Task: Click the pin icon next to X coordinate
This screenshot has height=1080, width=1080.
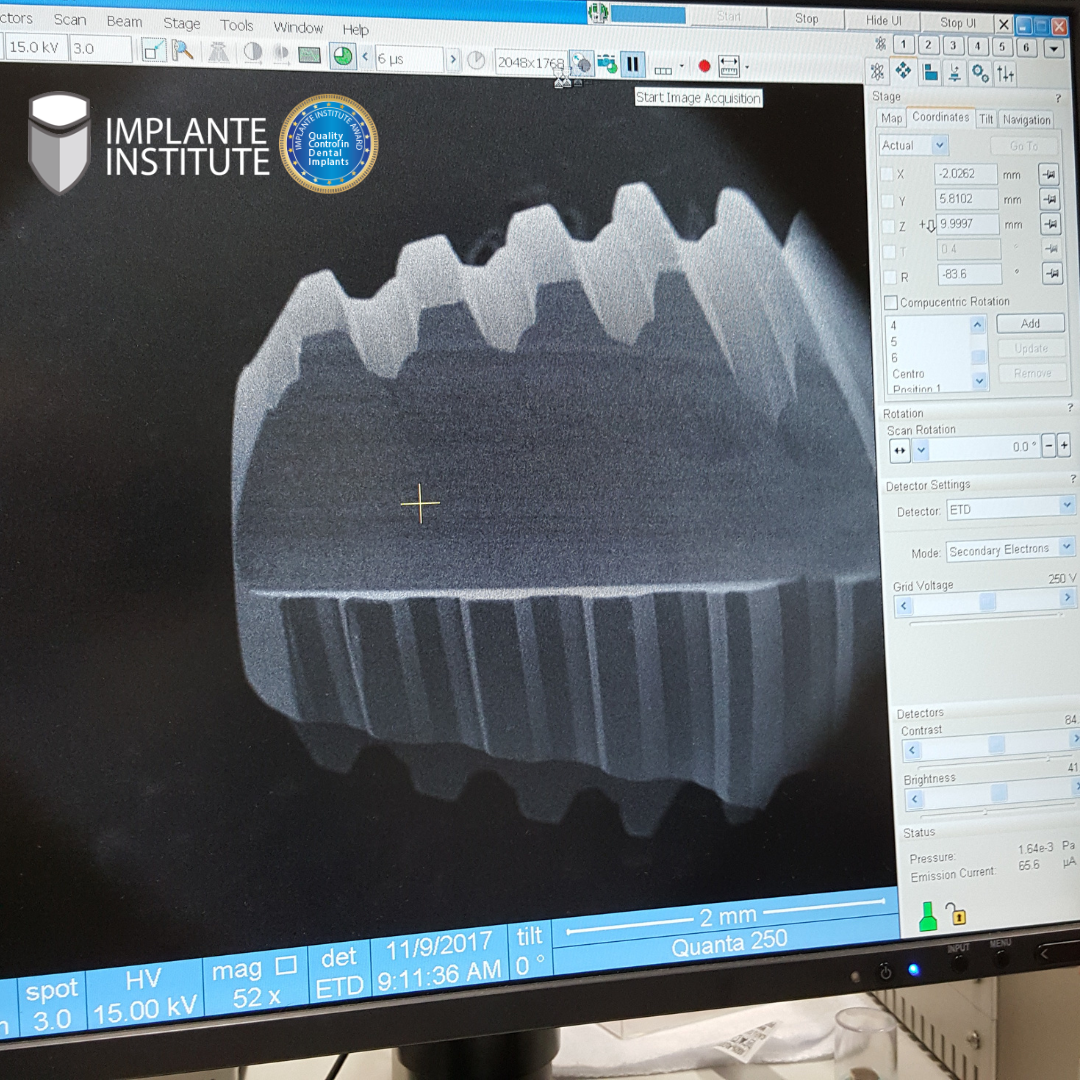Action: (1048, 174)
